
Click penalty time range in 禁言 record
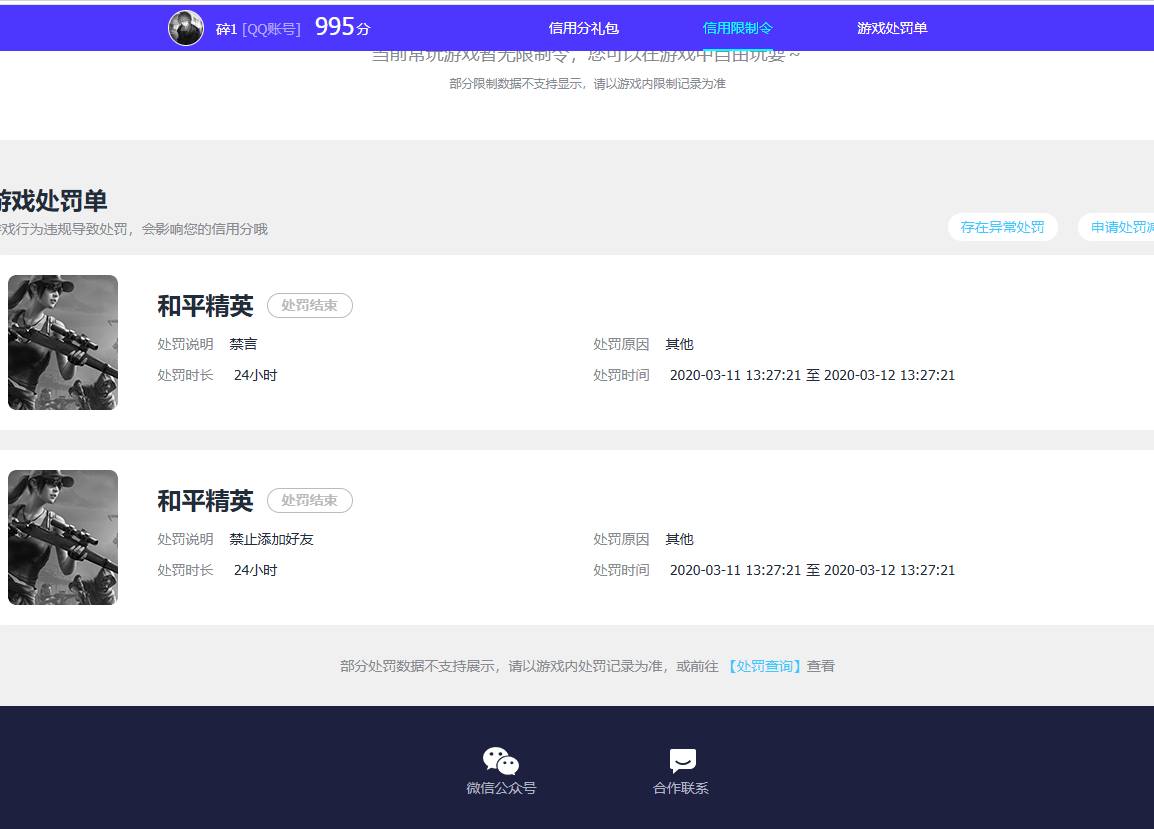point(813,375)
